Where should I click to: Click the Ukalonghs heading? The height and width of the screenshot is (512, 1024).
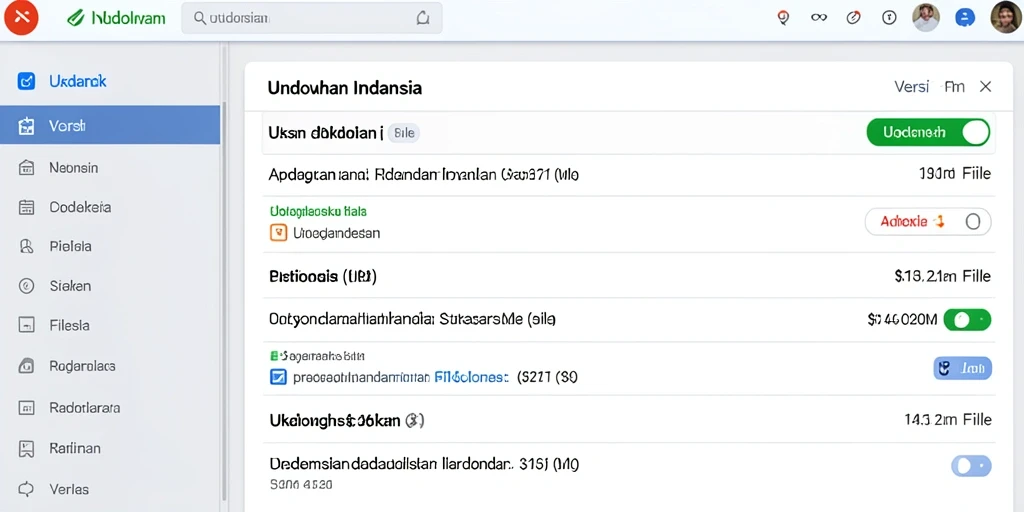coord(347,421)
